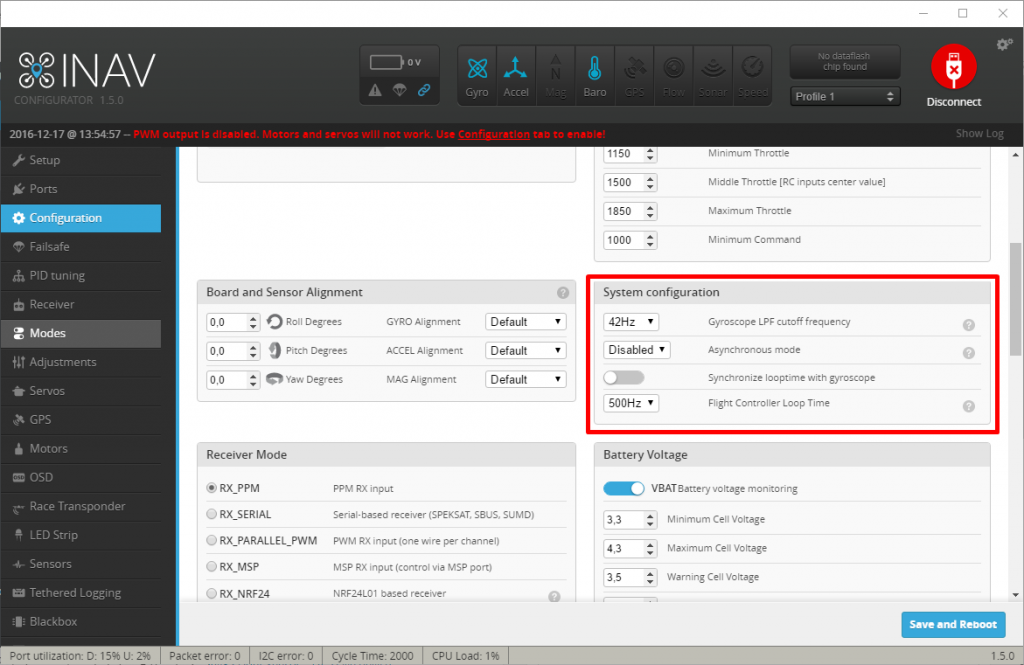The image size is (1024, 665).
Task: Open the Flight Controller Loop Time dropdown
Action: 631,403
